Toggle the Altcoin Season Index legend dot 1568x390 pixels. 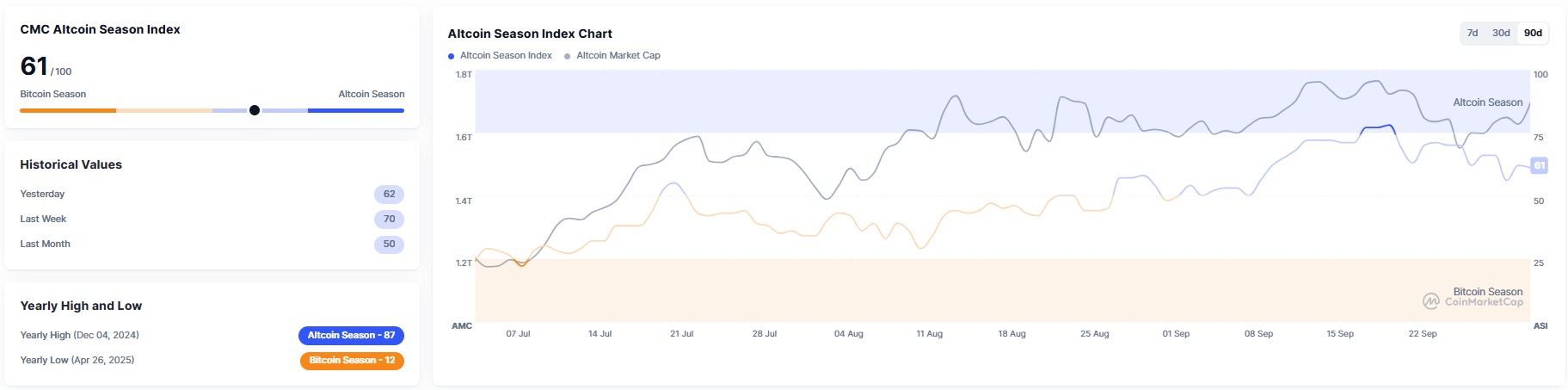coord(452,56)
